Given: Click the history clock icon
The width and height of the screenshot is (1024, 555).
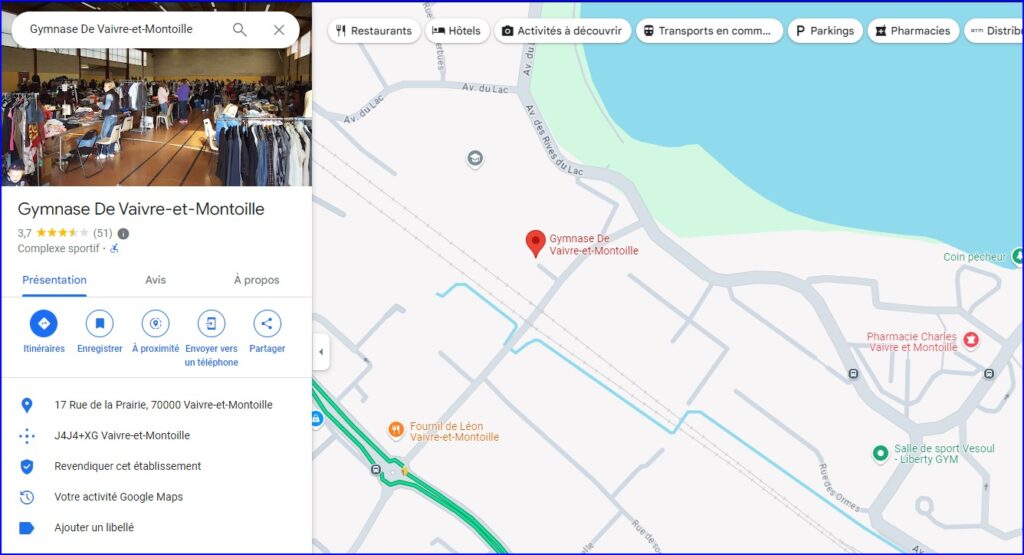Looking at the screenshot, I should (x=27, y=497).
